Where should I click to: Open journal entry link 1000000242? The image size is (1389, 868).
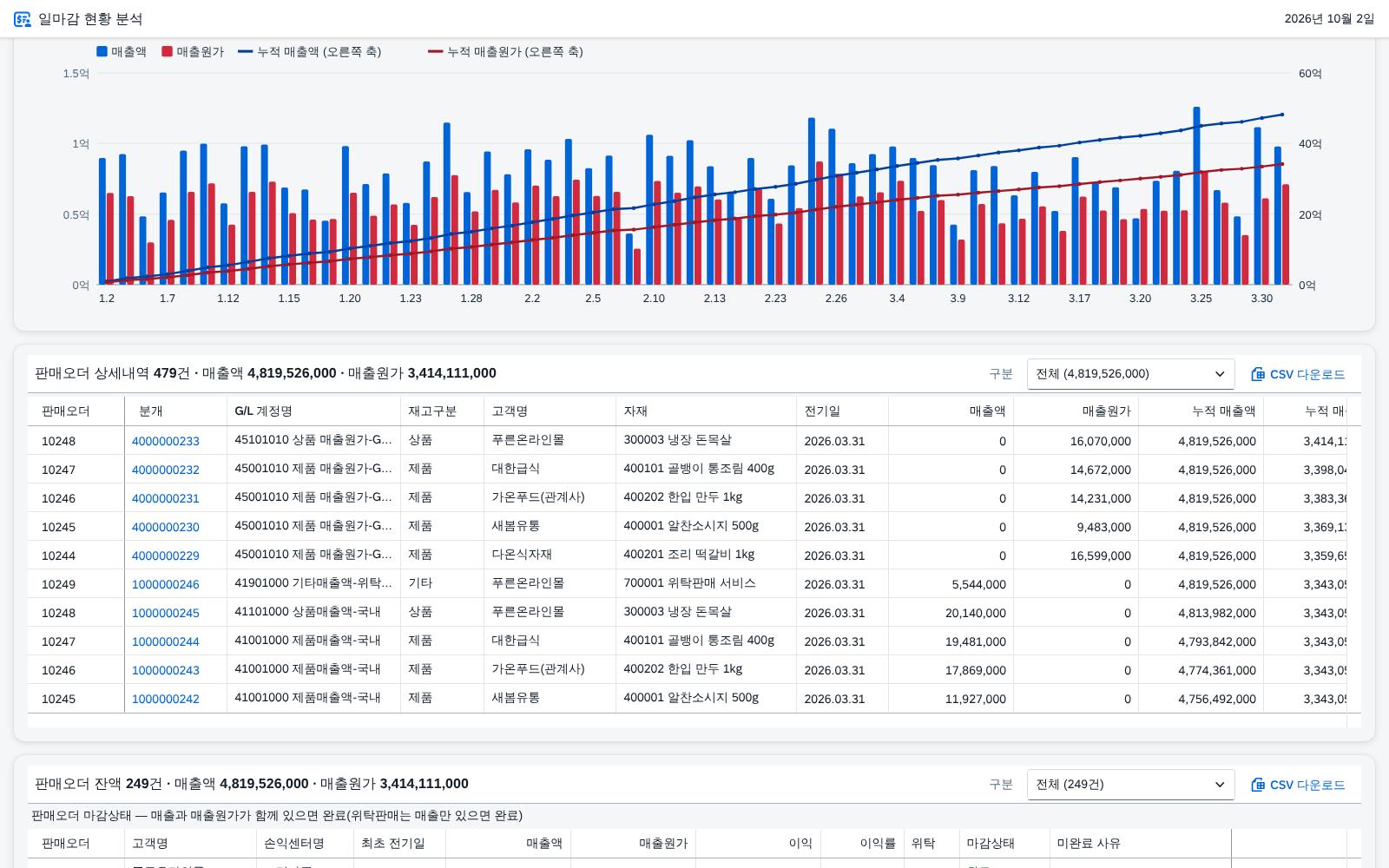coord(166,699)
